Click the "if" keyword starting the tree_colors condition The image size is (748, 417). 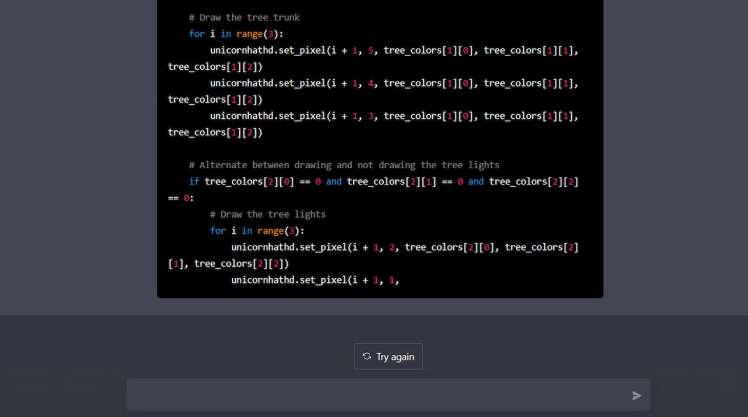pyautogui.click(x=194, y=181)
